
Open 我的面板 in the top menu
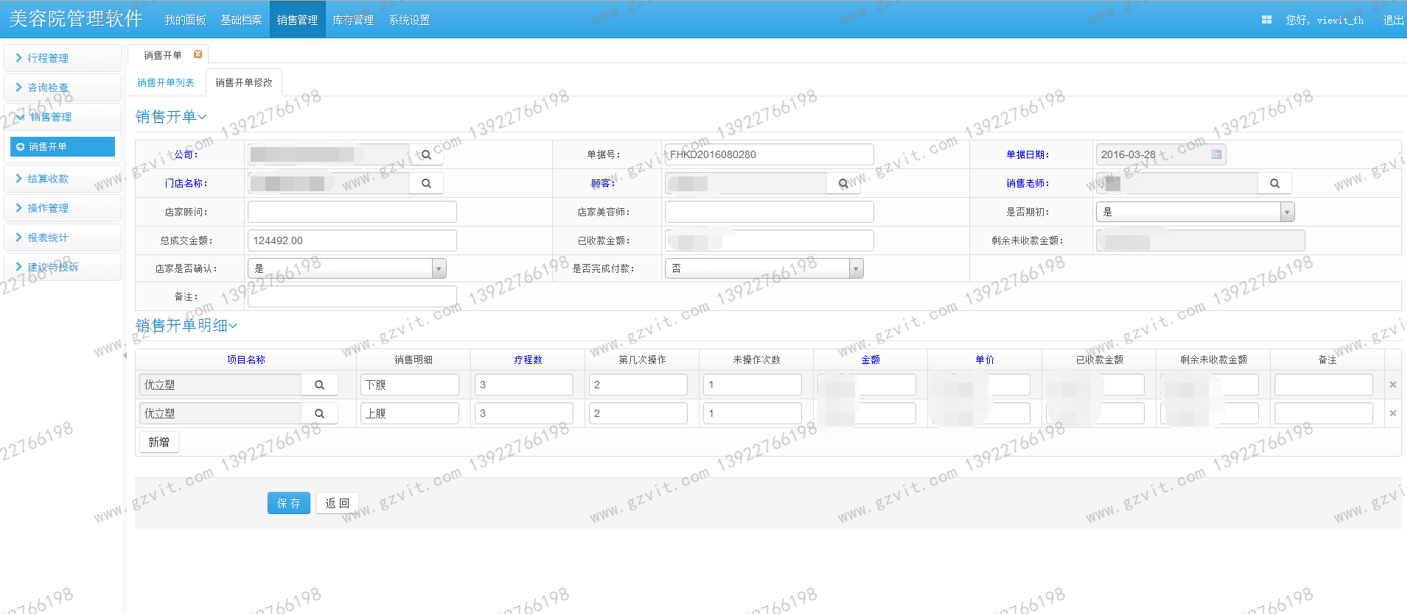coord(185,20)
